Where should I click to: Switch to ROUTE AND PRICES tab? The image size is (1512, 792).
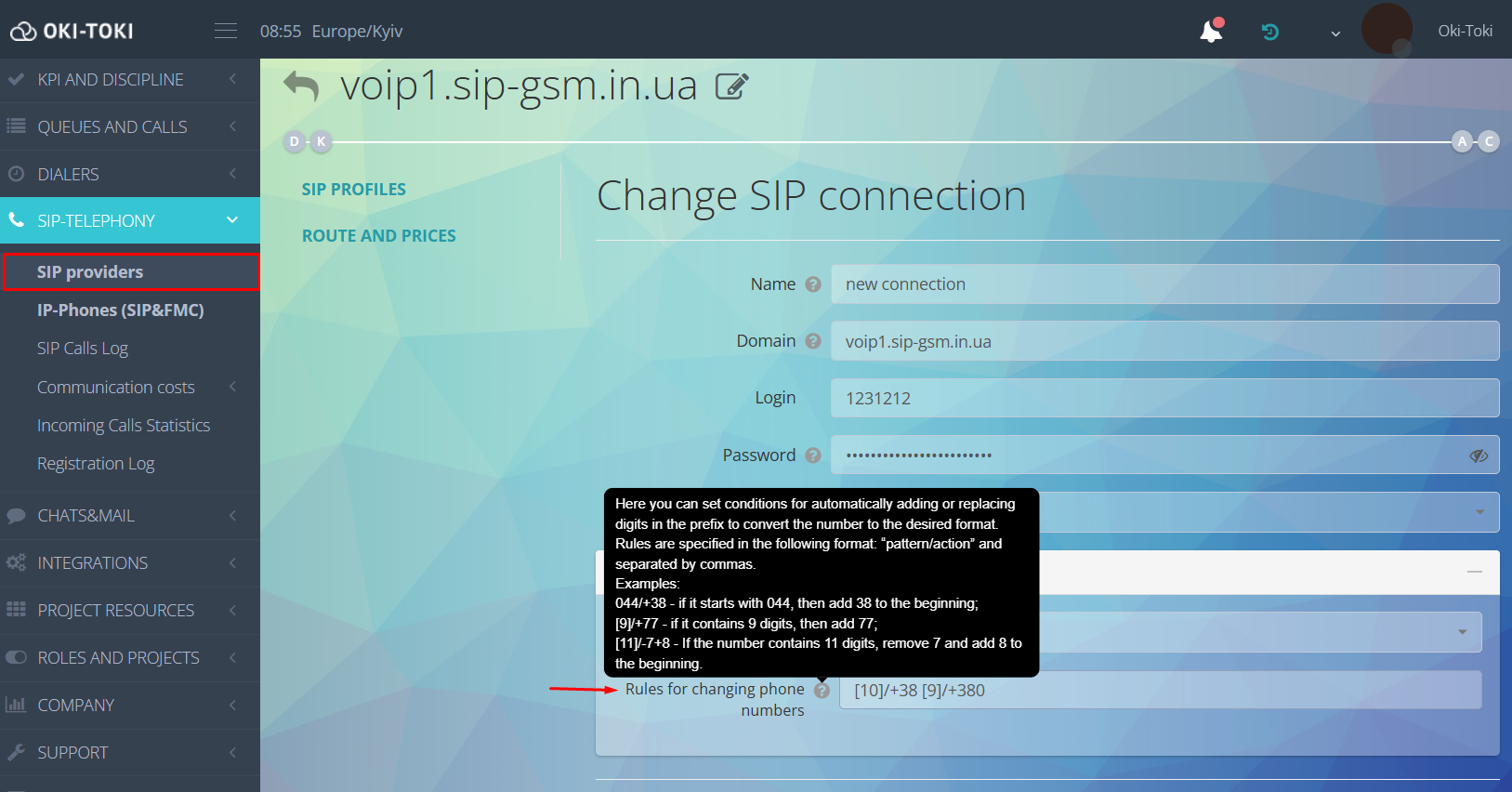pyautogui.click(x=379, y=236)
